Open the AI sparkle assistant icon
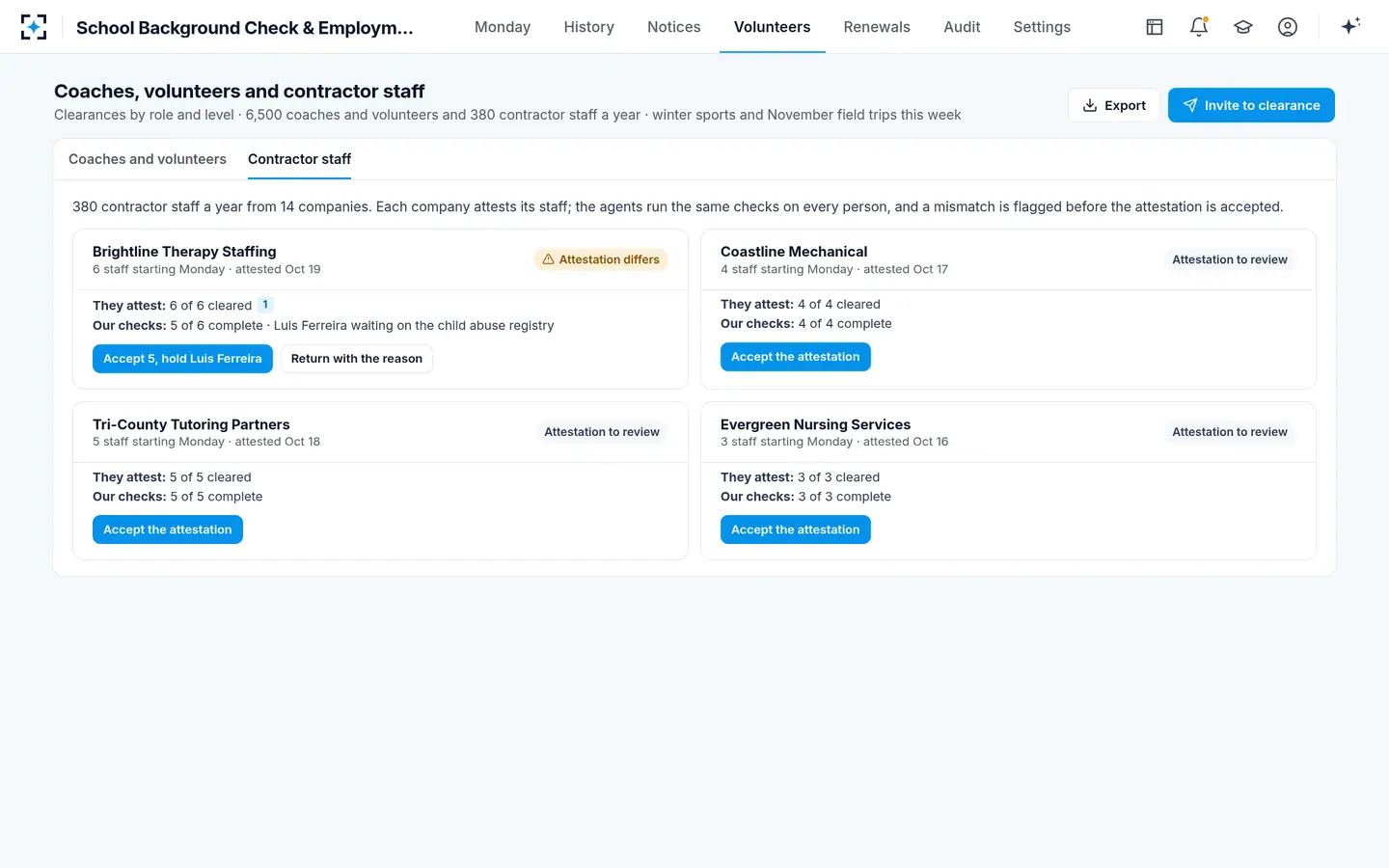This screenshot has height=868, width=1389. 1350,26
